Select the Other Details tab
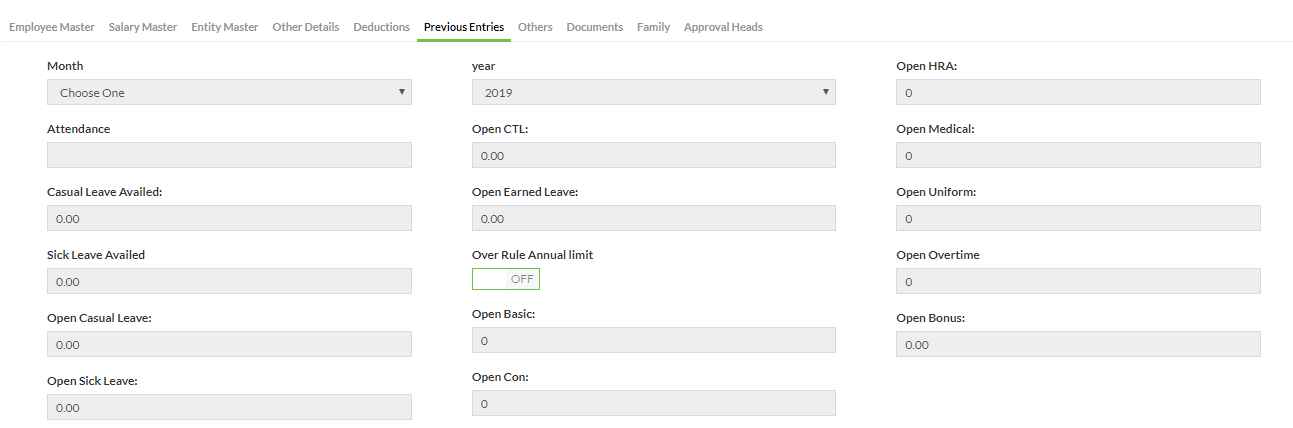 [306, 27]
